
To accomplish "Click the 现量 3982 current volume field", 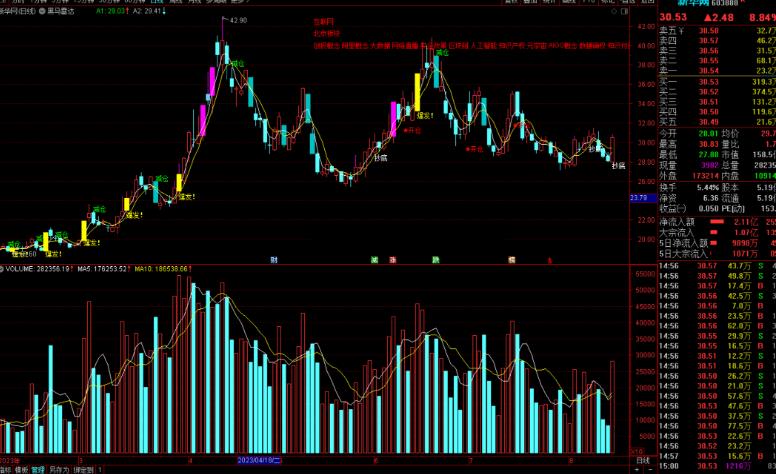I will coord(688,165).
